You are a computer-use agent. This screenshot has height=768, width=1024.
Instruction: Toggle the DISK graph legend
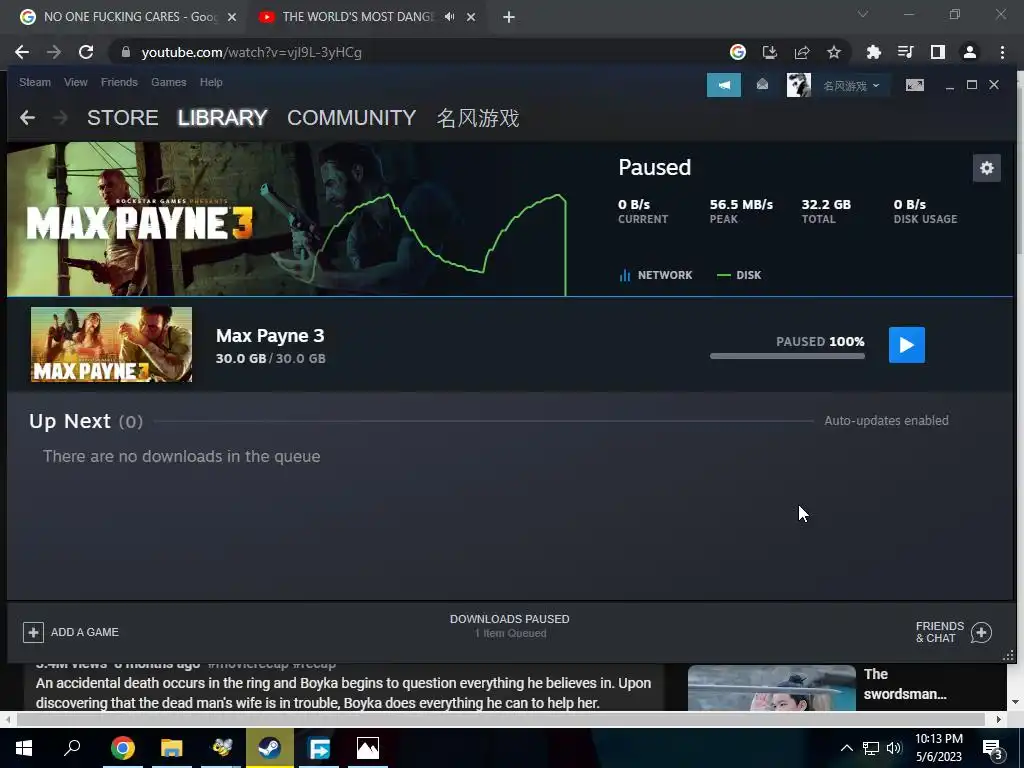click(x=739, y=275)
